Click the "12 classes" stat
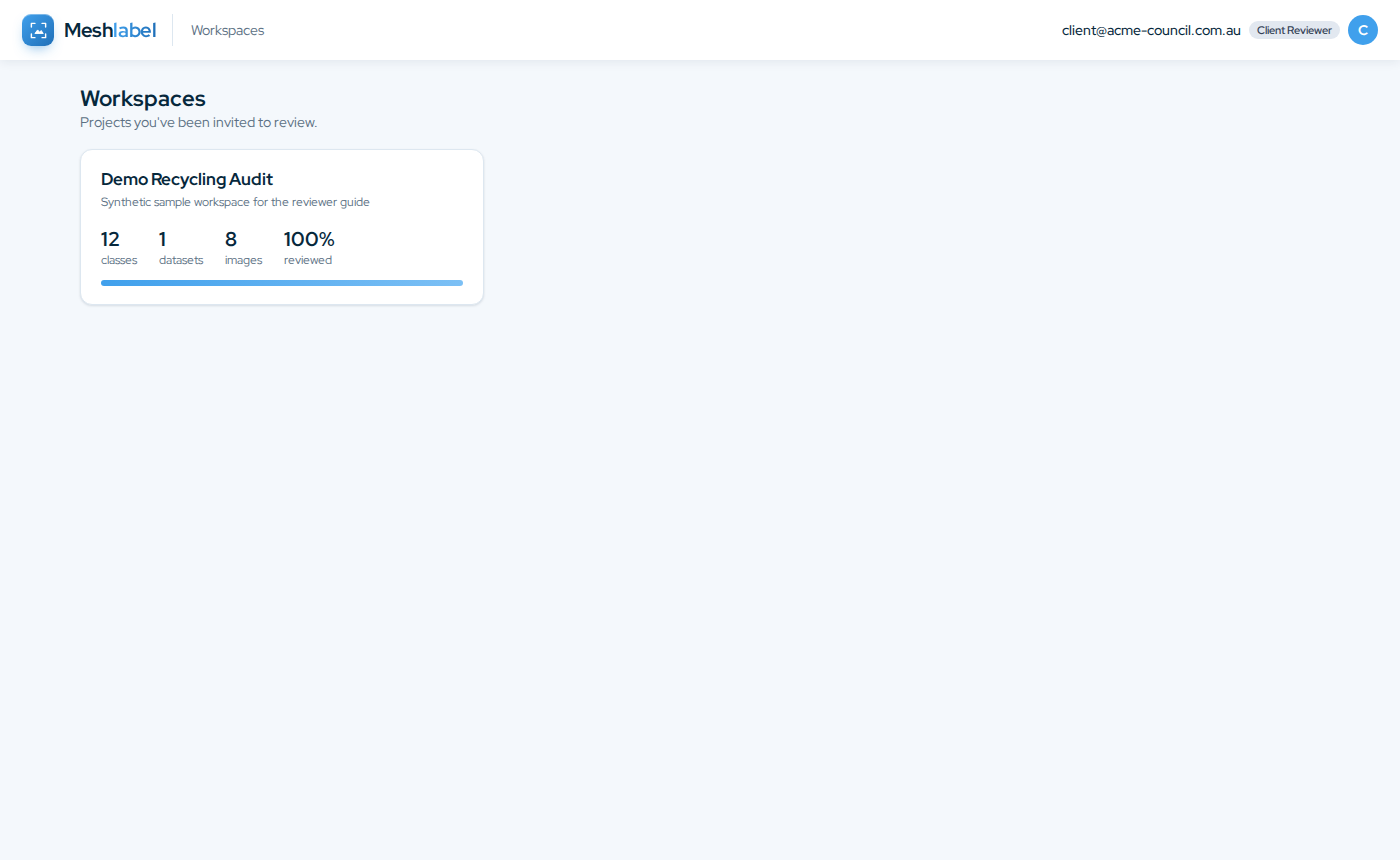1400x860 pixels. pos(119,248)
